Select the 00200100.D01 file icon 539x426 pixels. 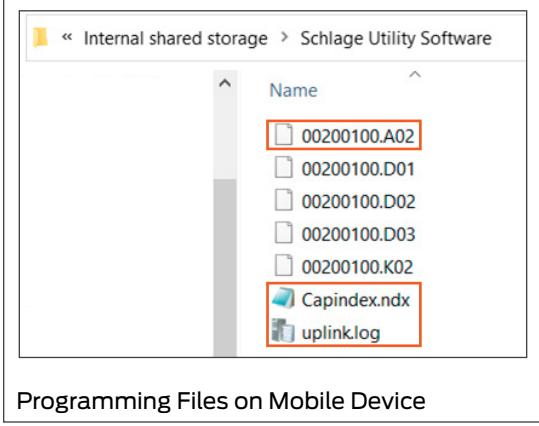pos(284,167)
